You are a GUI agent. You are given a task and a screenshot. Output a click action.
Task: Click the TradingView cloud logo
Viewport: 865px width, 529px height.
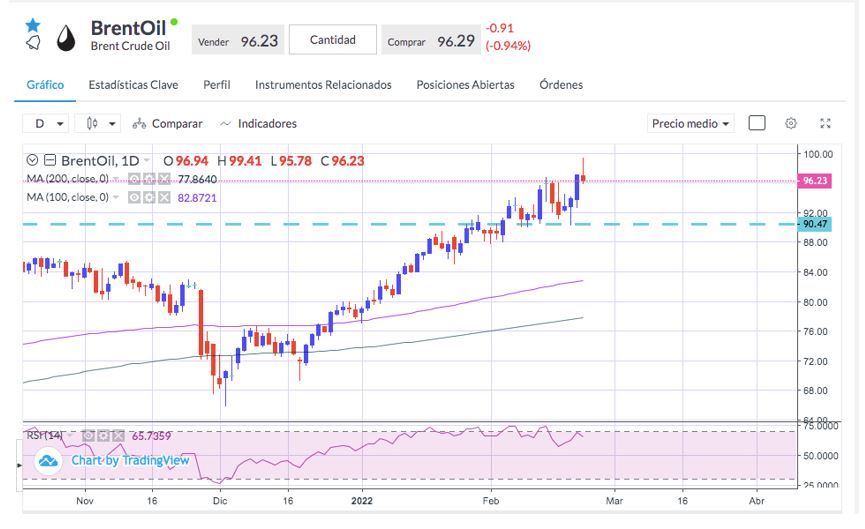coord(47,461)
